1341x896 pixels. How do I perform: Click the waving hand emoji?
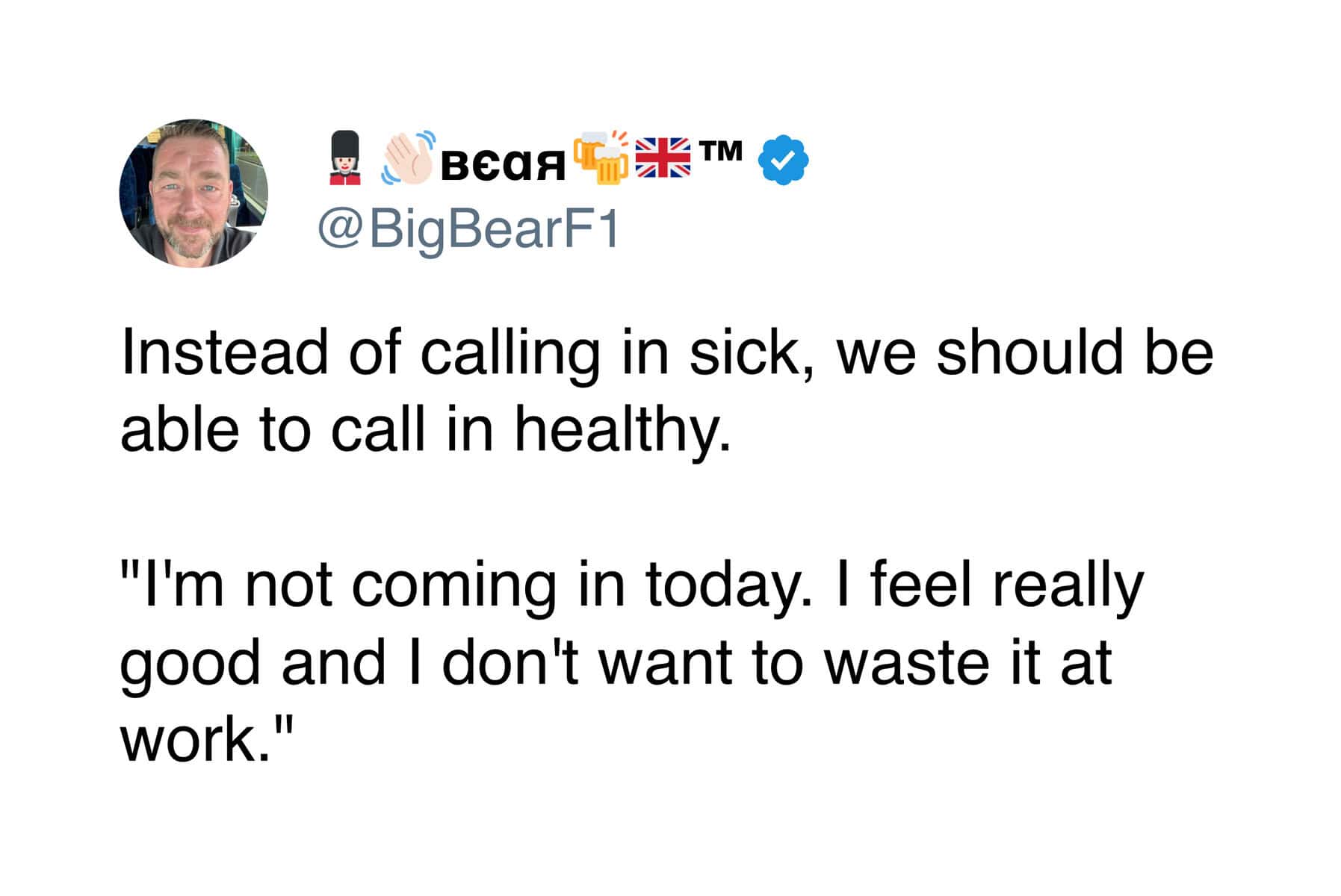point(408,158)
